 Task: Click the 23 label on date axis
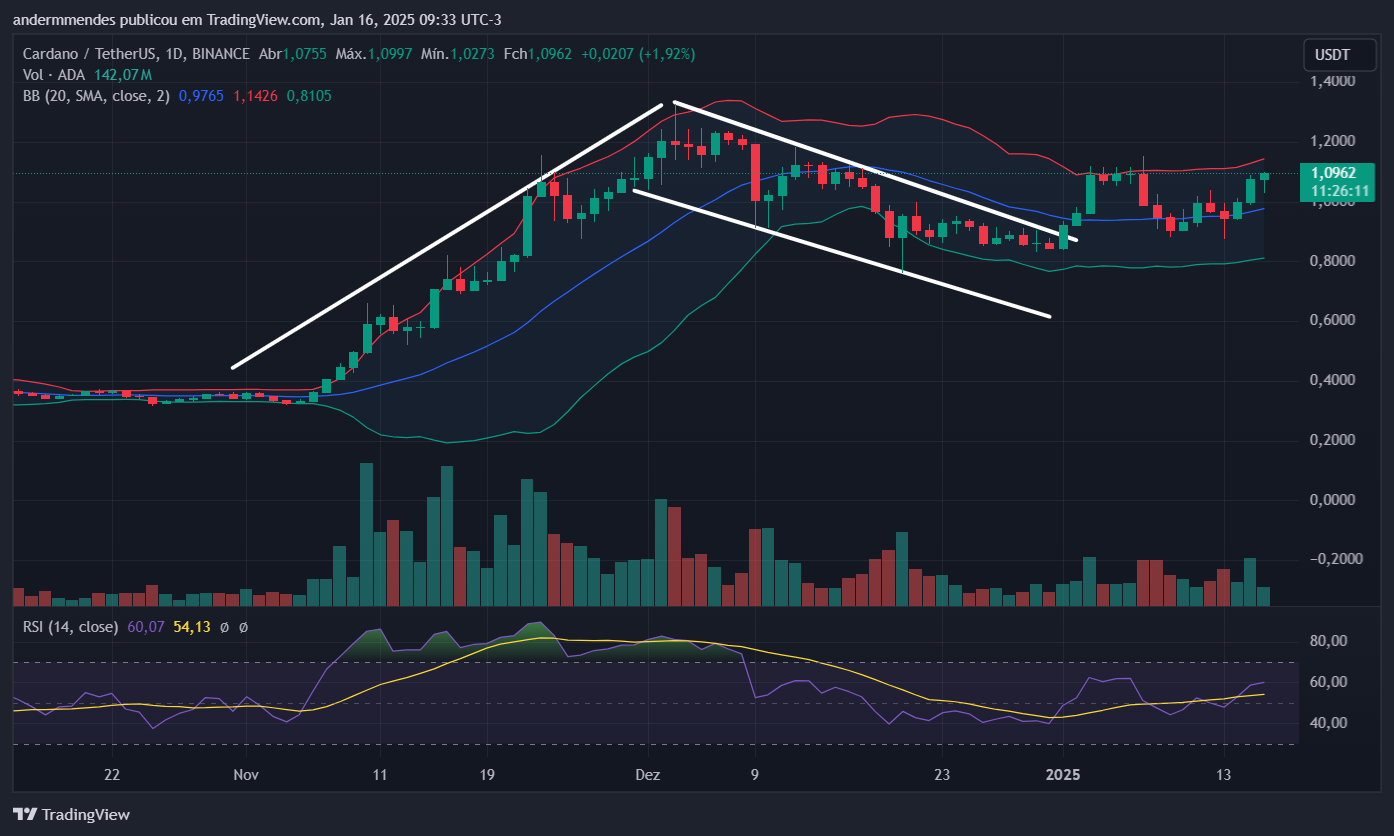941,775
